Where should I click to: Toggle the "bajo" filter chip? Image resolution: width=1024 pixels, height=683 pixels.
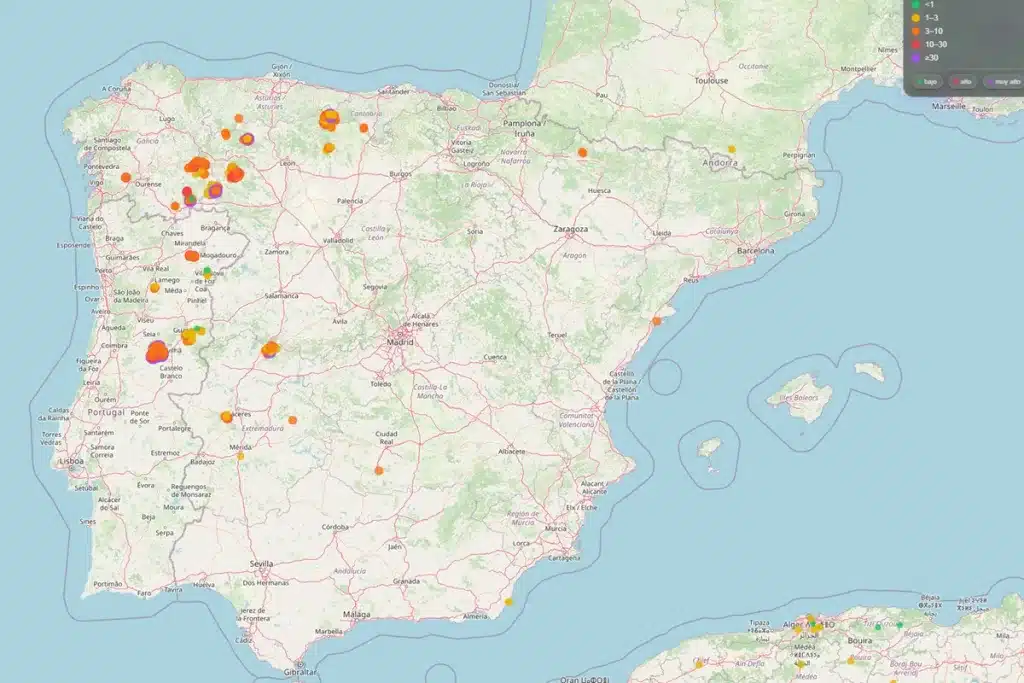(x=928, y=82)
